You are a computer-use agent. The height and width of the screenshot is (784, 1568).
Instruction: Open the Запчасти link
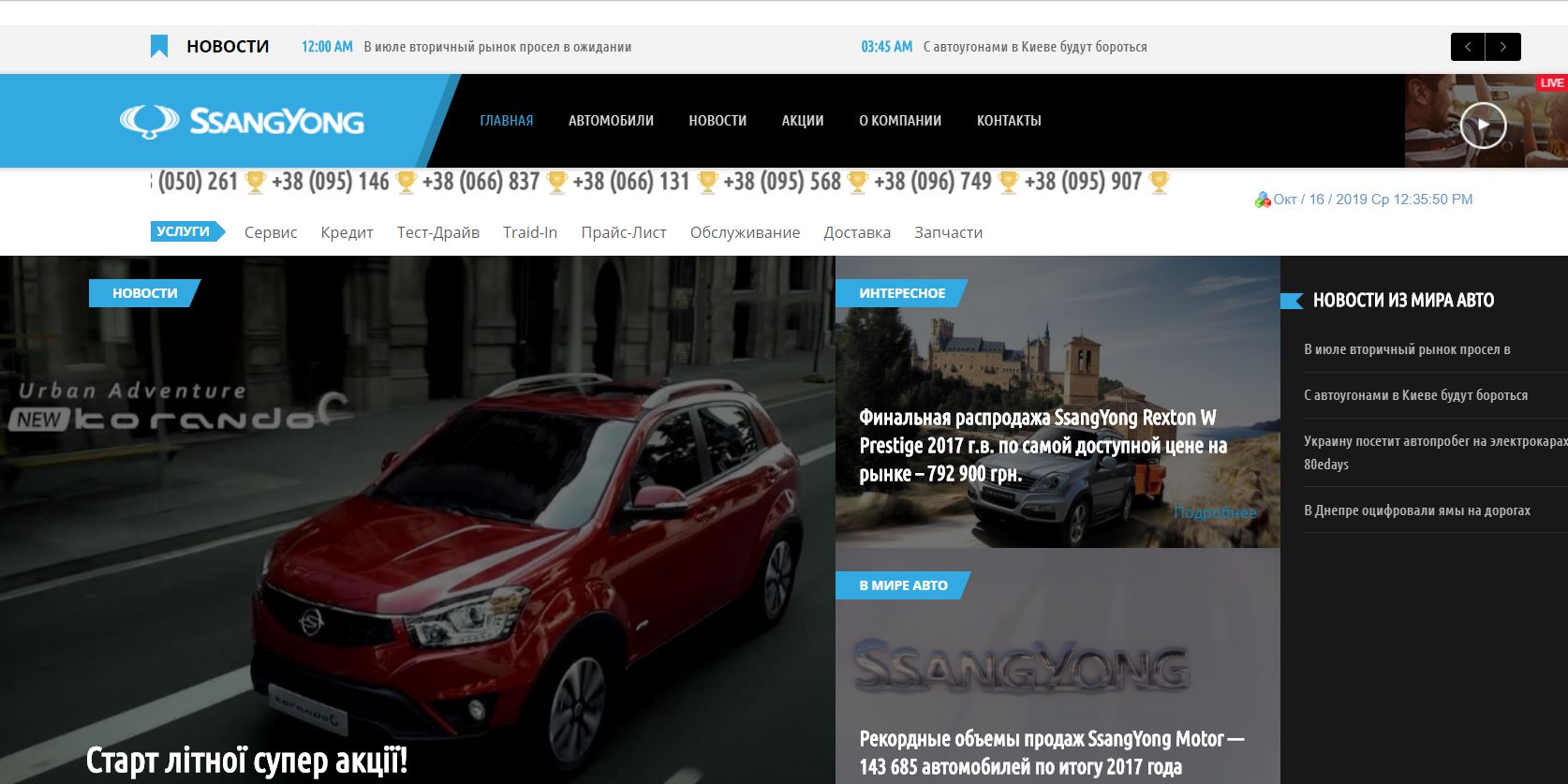click(x=948, y=232)
